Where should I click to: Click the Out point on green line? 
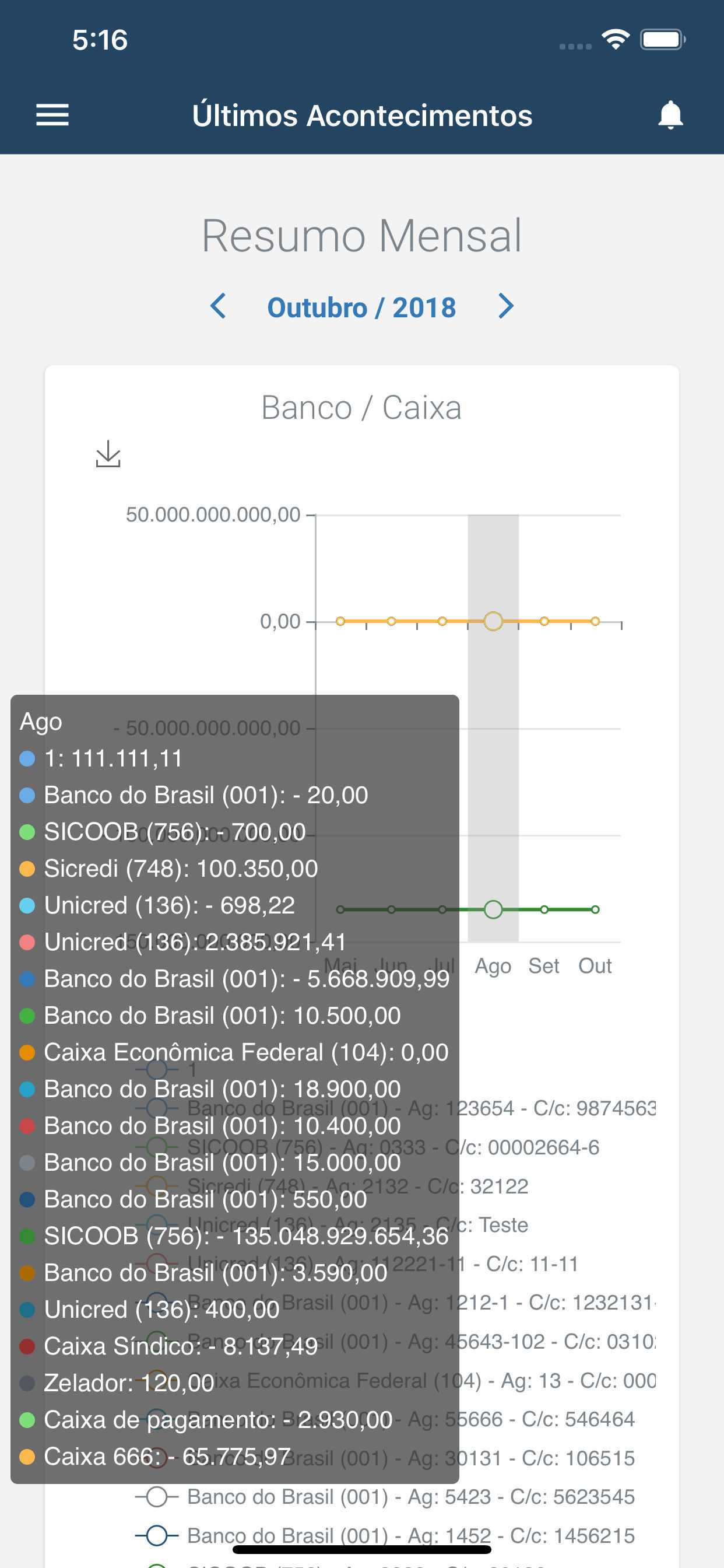[595, 909]
